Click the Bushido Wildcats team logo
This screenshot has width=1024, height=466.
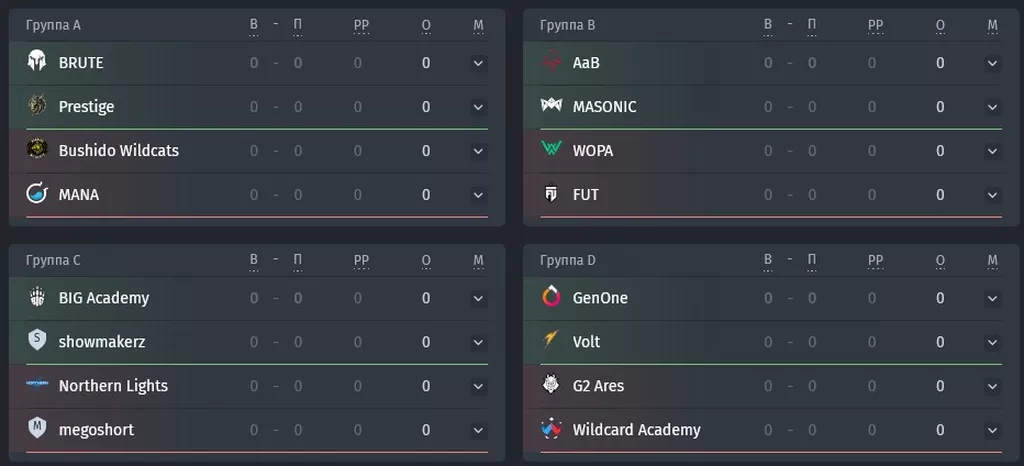click(x=37, y=149)
